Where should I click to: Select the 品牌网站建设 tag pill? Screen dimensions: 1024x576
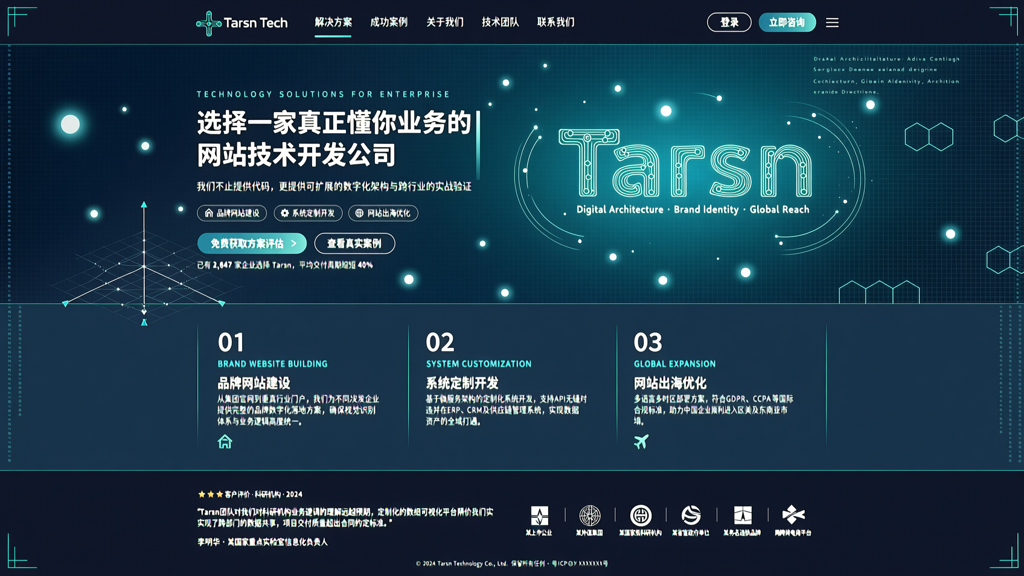(232, 213)
